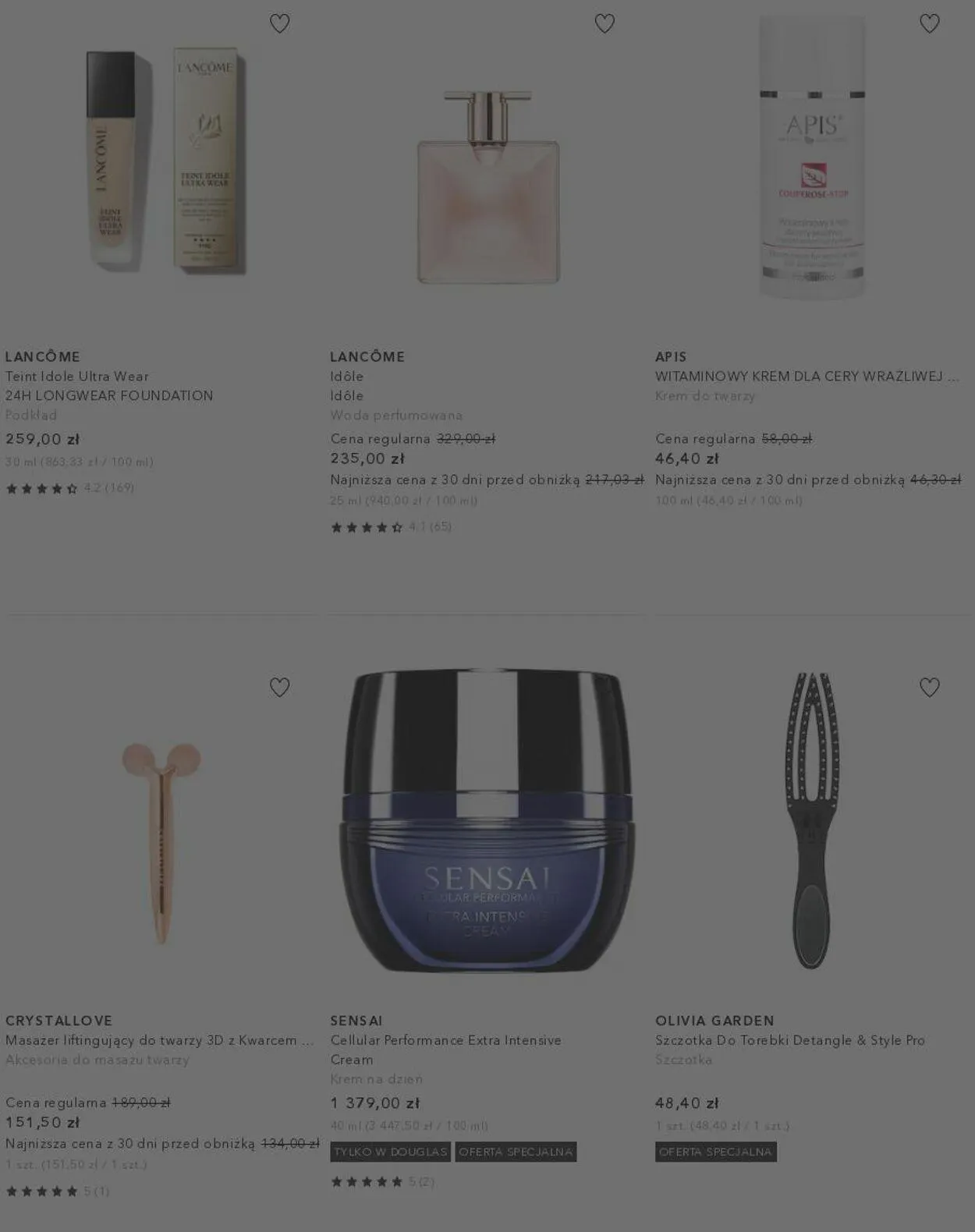The width and height of the screenshot is (975, 1232).
Task: View APIS Couperose-Stop cream image
Action: pos(812,158)
